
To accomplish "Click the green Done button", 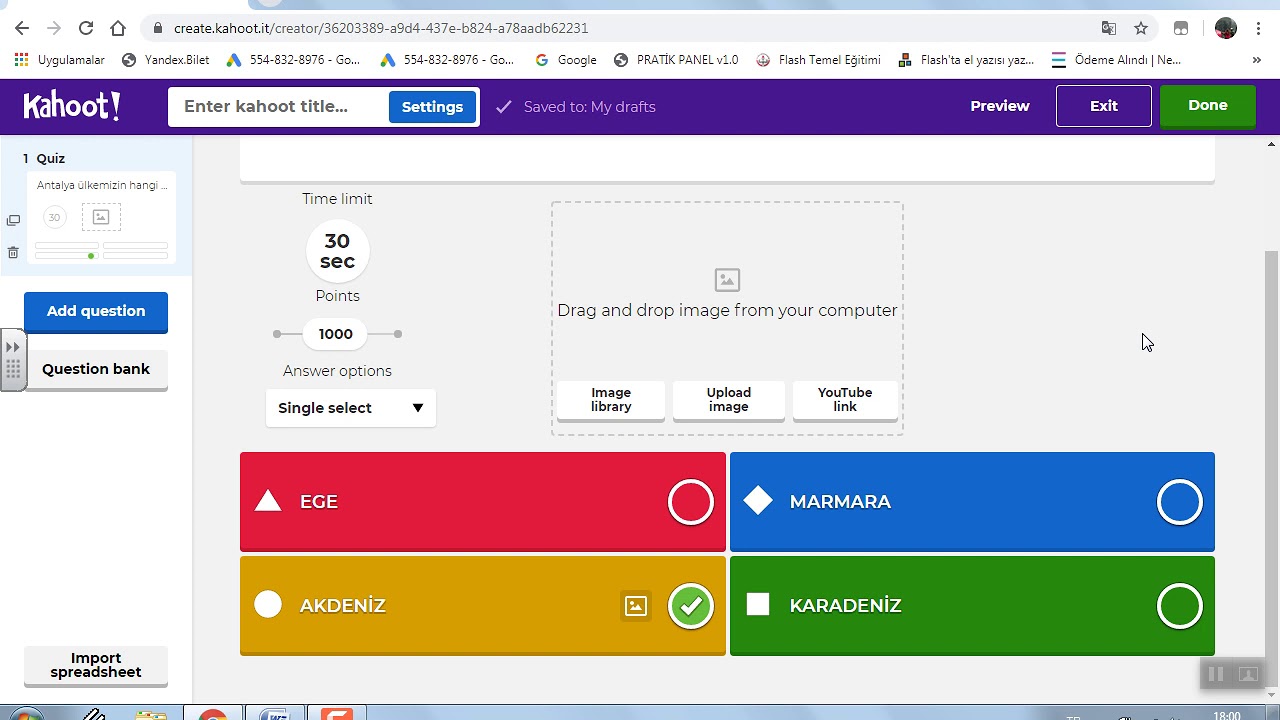I will pos(1208,105).
